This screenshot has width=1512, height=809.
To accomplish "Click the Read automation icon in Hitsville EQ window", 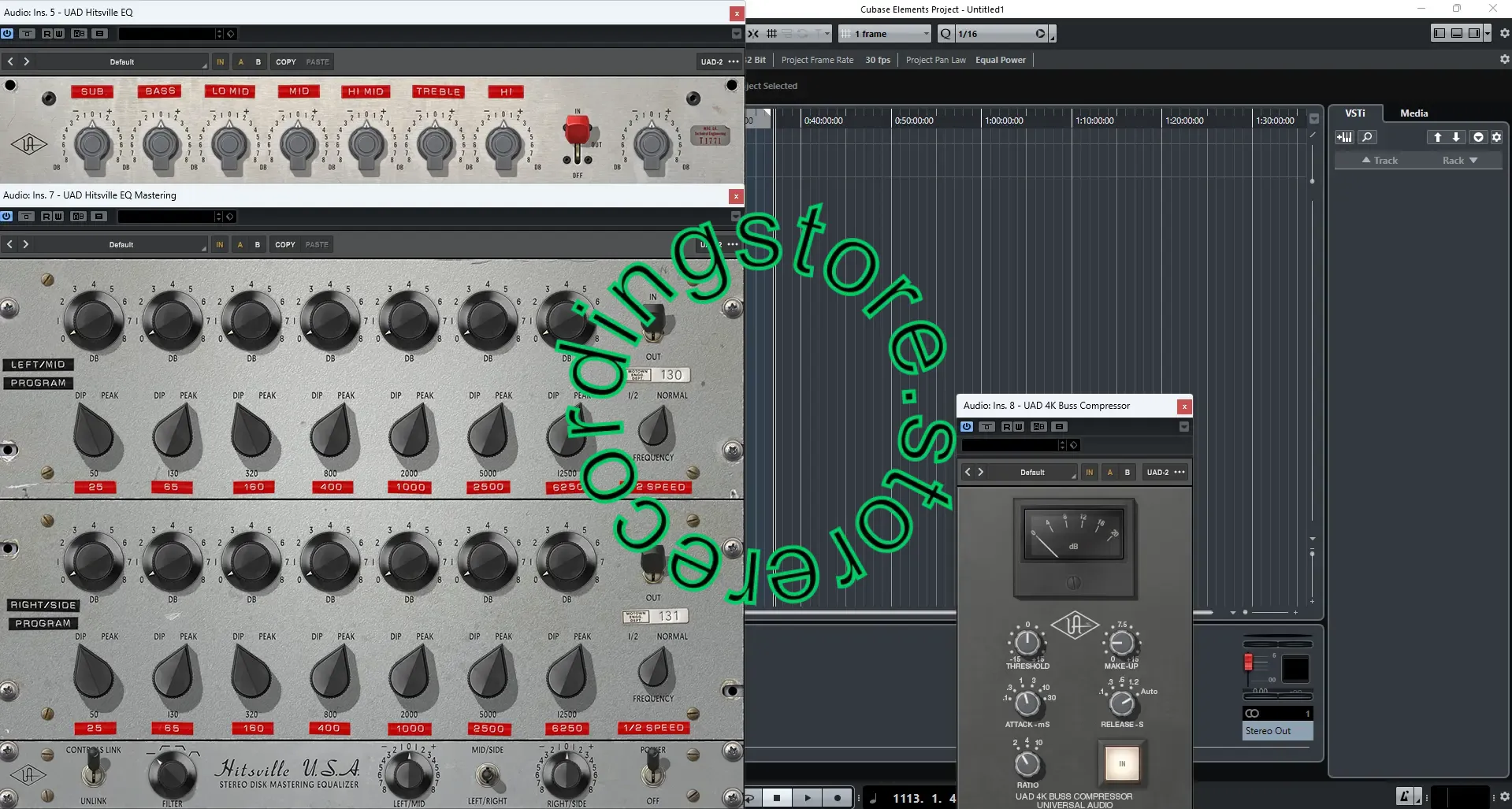I will coord(47,33).
